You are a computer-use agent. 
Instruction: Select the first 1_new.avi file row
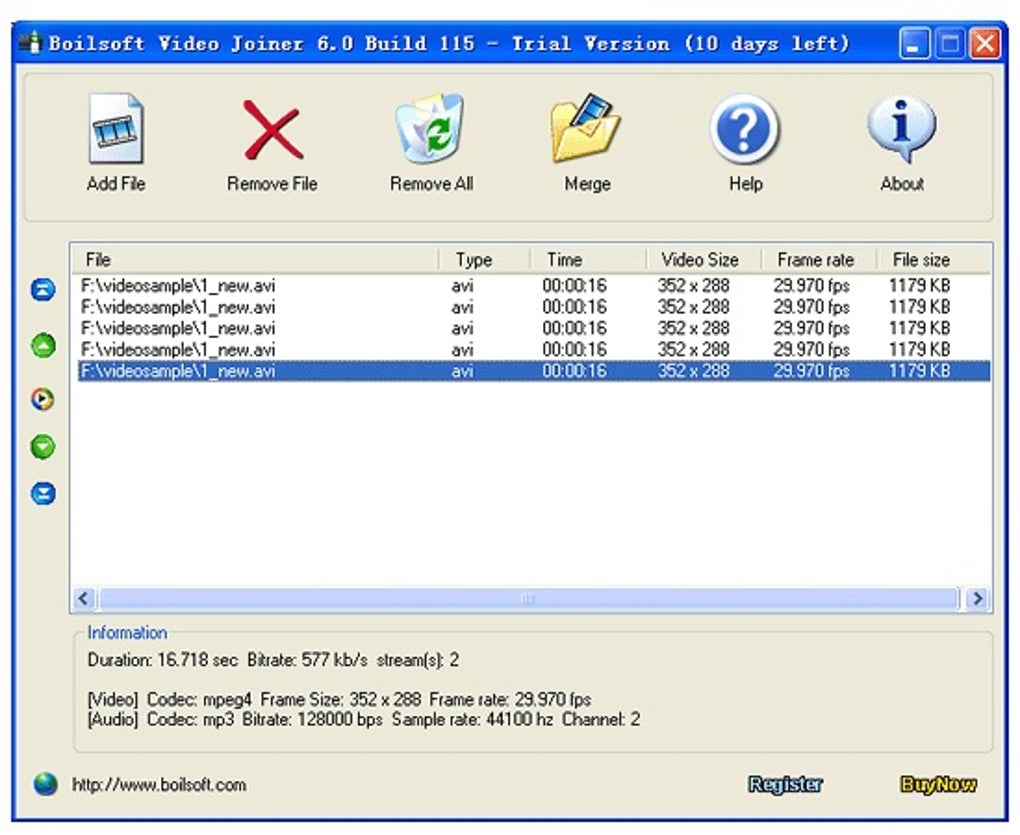(x=534, y=285)
